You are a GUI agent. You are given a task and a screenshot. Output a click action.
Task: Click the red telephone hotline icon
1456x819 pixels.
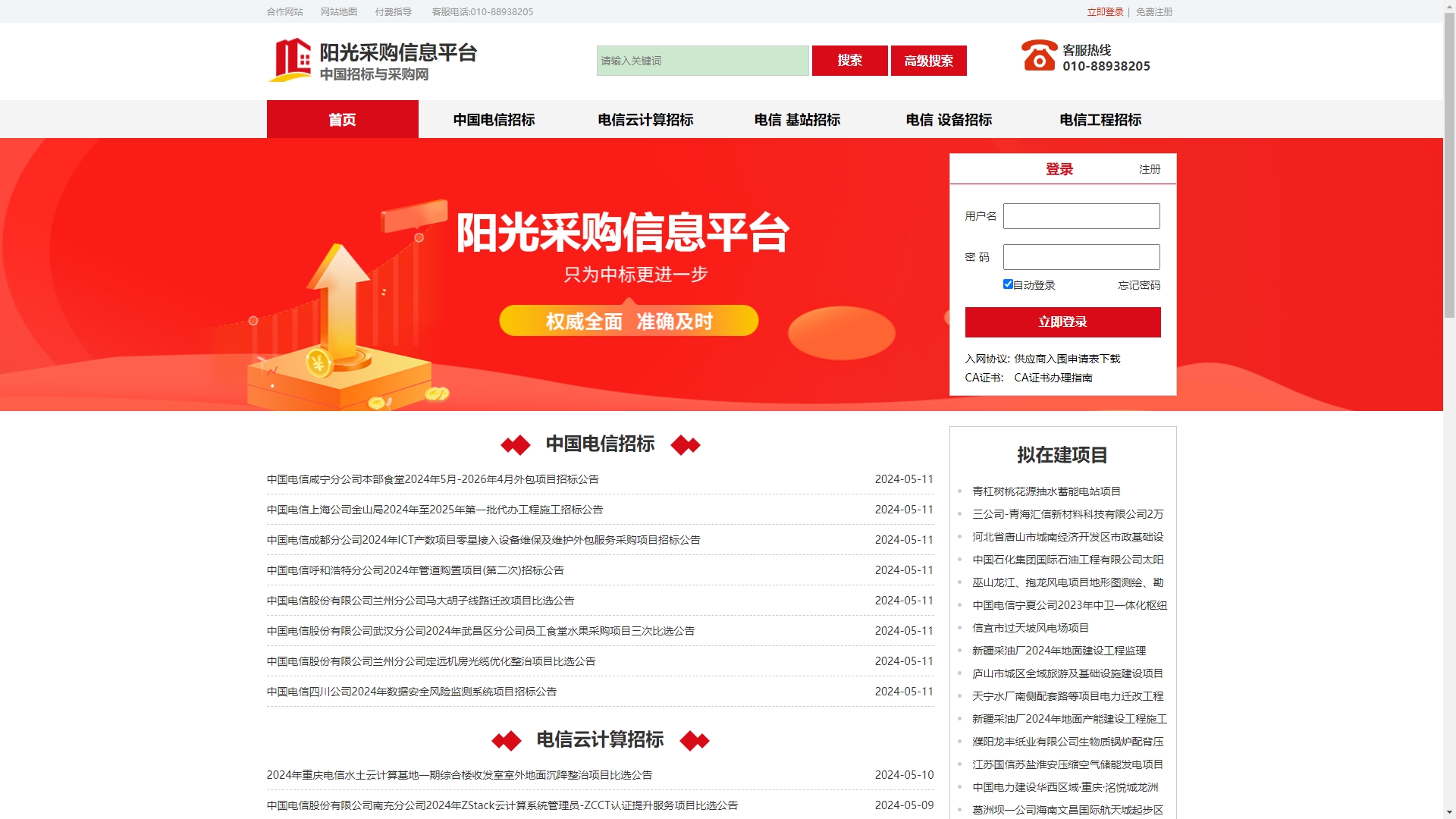click(x=1039, y=55)
